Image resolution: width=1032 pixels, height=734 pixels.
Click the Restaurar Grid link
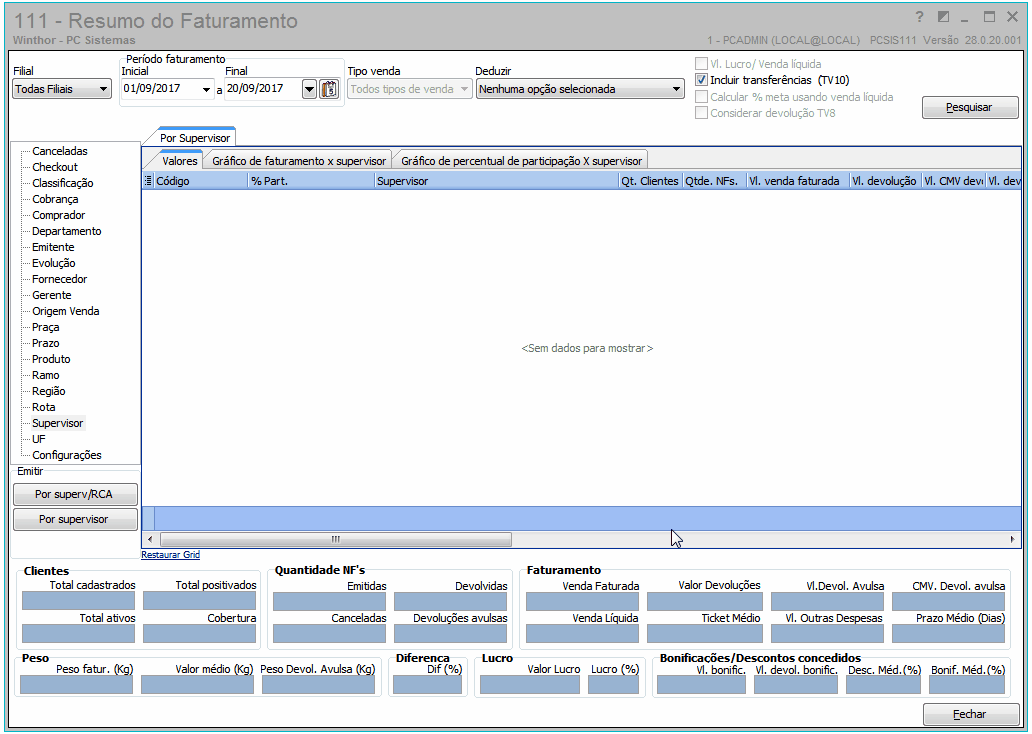(x=170, y=555)
